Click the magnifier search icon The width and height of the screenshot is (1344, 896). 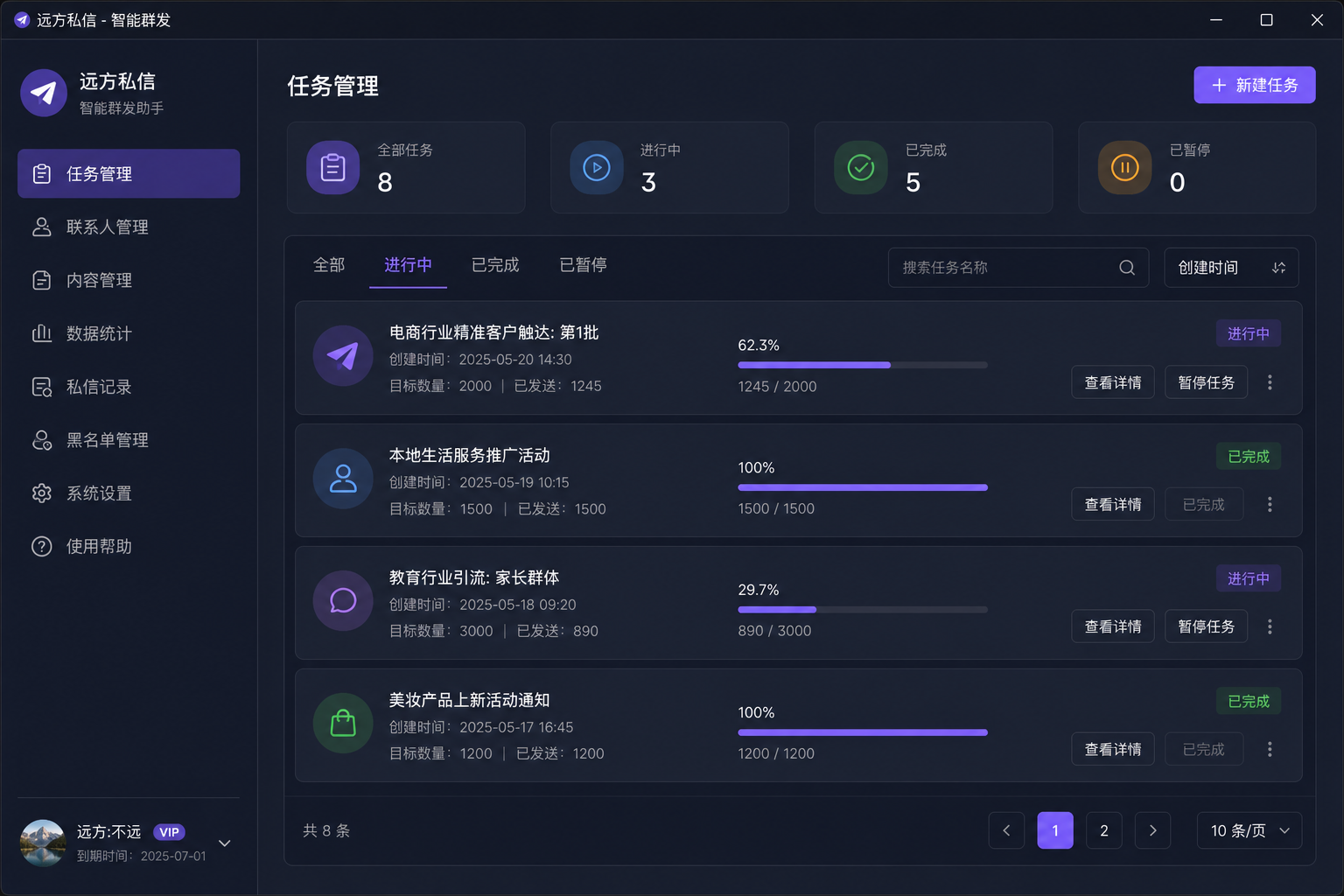(1127, 268)
